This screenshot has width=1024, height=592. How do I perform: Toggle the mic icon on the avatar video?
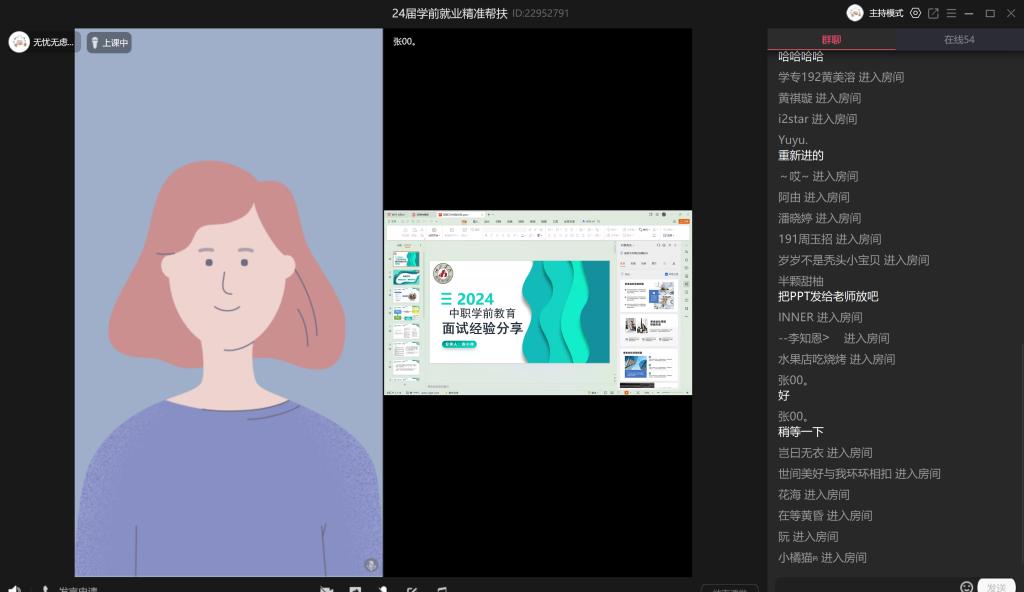click(371, 565)
